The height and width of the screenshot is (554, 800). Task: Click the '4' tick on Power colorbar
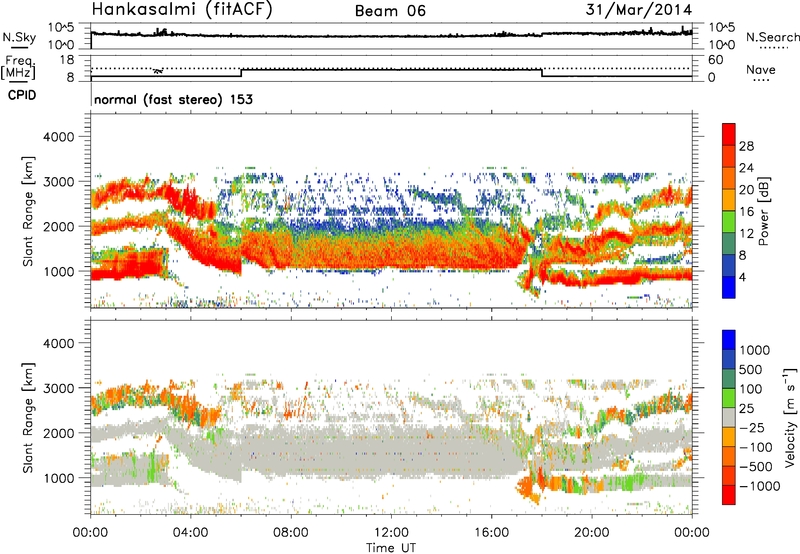(x=742, y=277)
